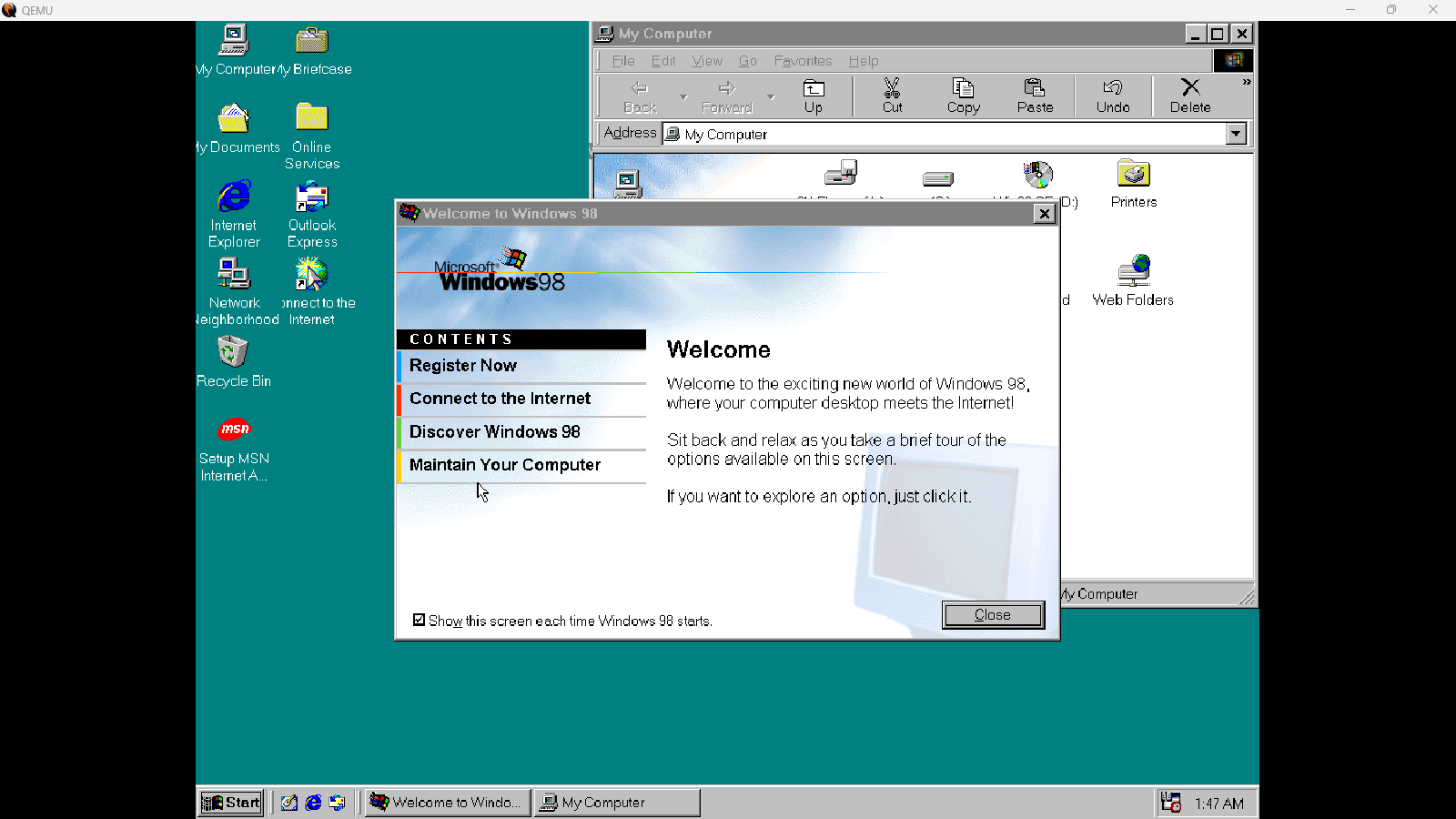1456x819 pixels.
Task: Use the Paste icon in My Computer
Action: [1035, 96]
